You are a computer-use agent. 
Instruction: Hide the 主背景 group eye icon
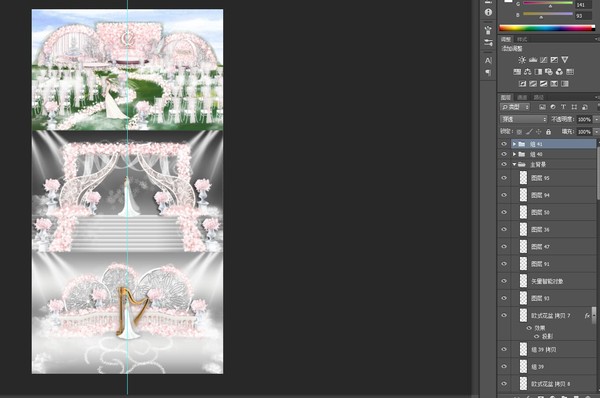tap(504, 164)
